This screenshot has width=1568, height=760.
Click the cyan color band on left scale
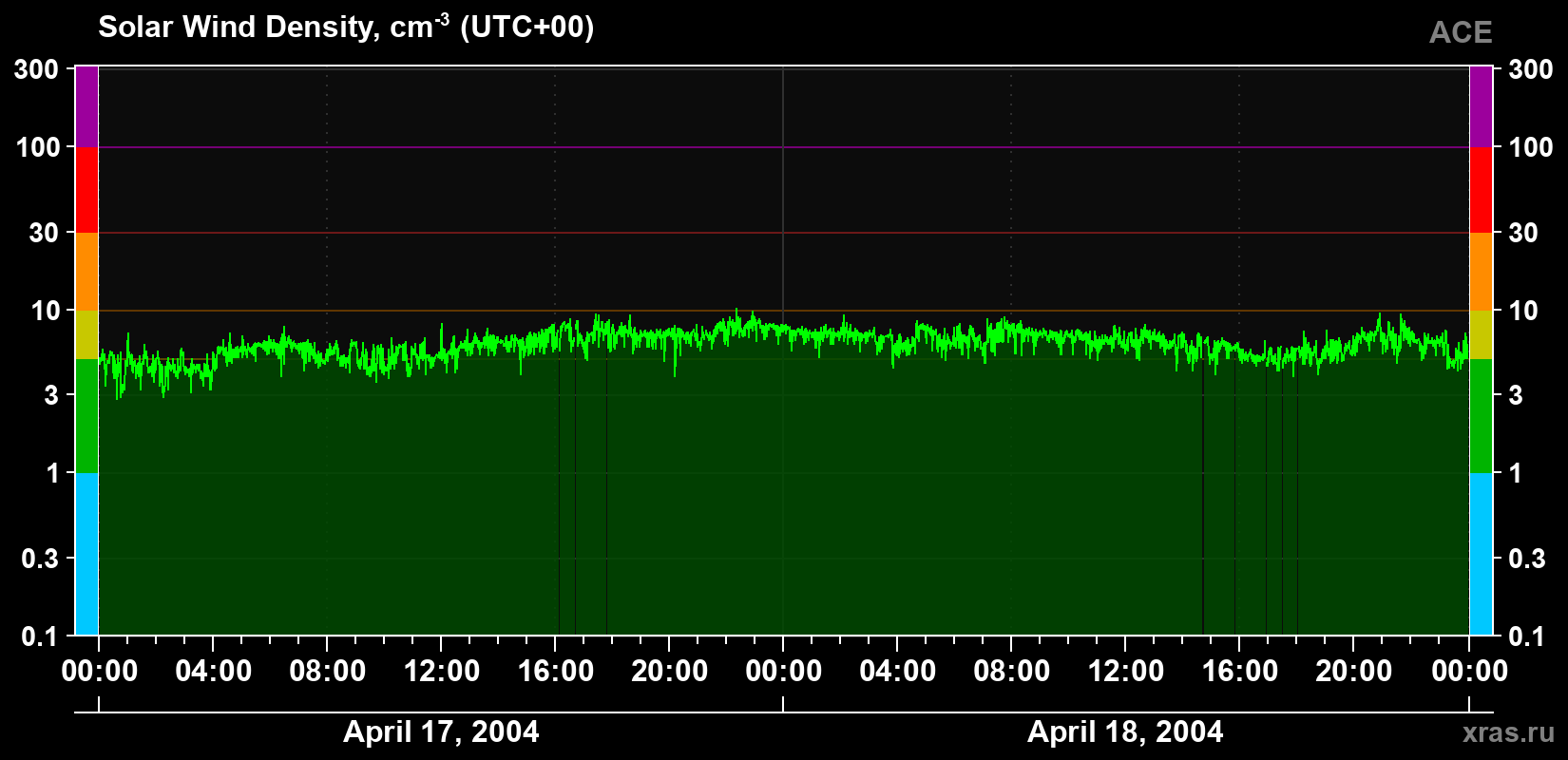tap(86, 554)
